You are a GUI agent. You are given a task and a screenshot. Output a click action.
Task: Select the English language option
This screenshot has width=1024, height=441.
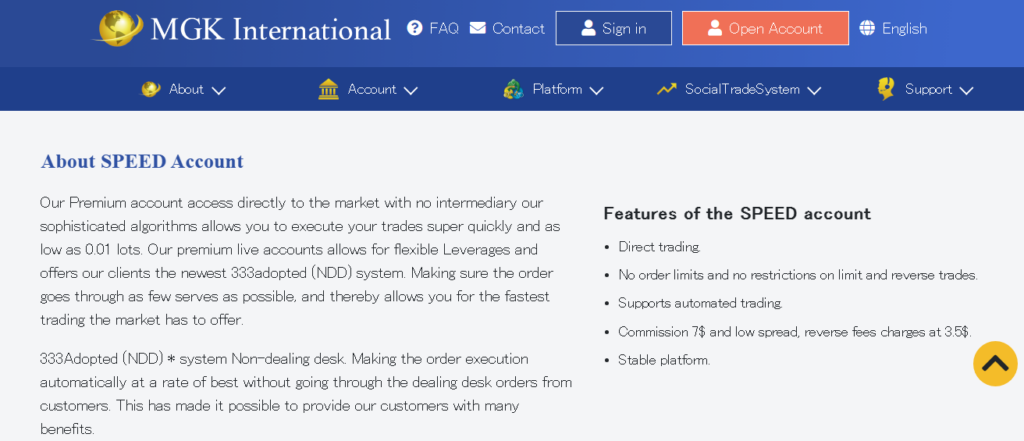893,28
